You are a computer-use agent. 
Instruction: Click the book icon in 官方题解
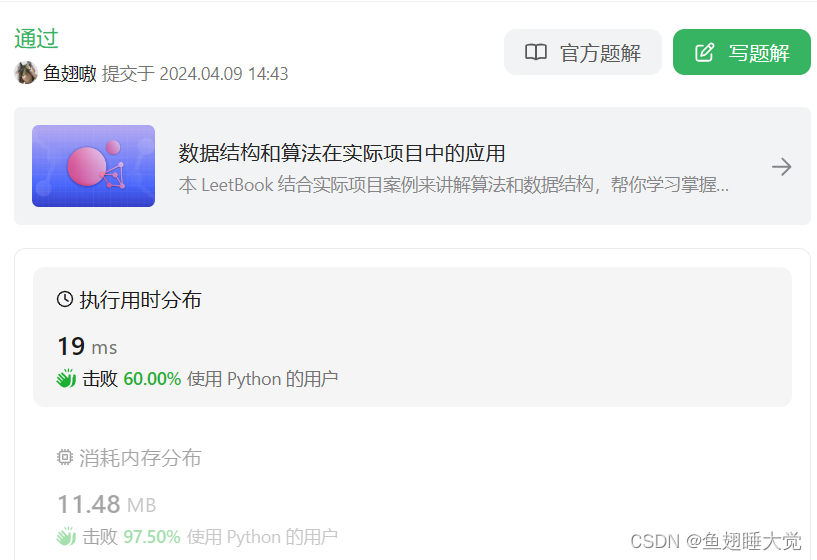(x=535, y=53)
